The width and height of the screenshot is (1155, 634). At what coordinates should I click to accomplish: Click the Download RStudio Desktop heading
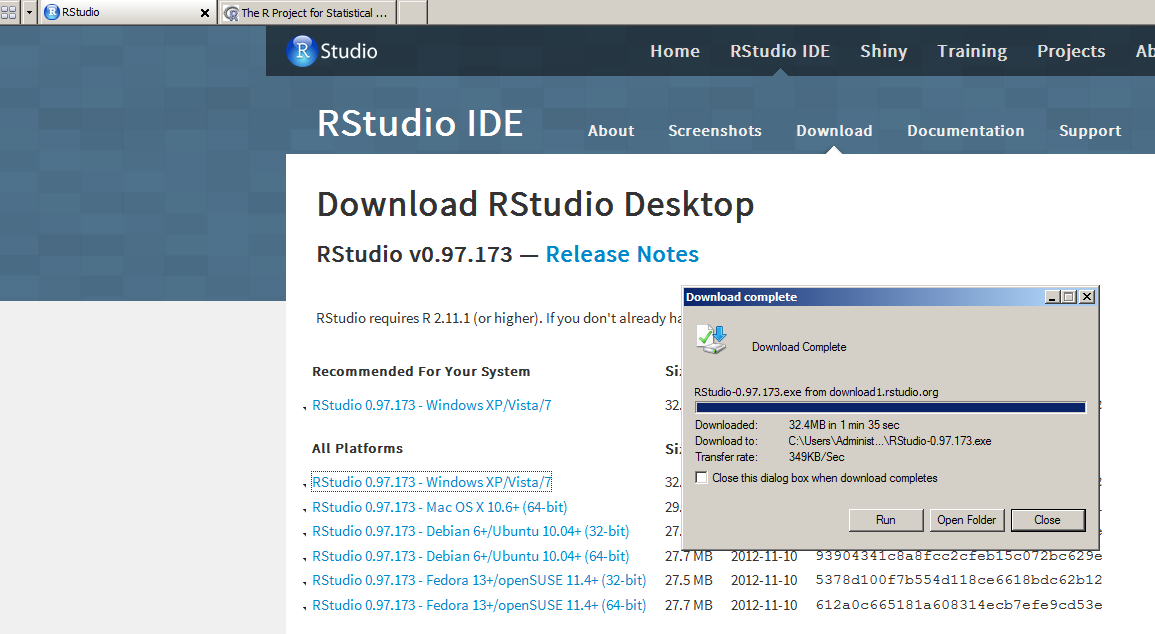point(536,205)
